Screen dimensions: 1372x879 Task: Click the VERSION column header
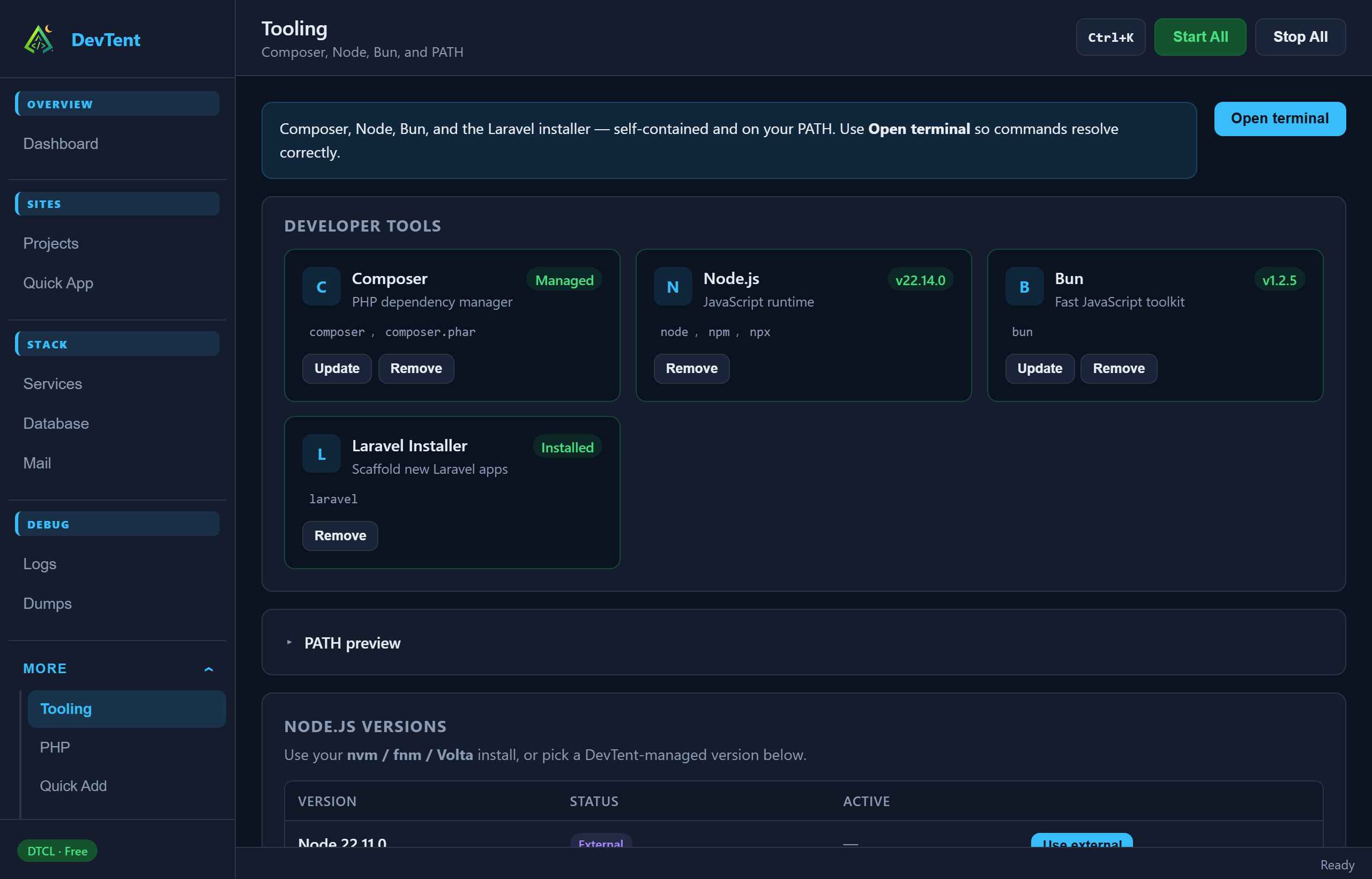(x=327, y=801)
